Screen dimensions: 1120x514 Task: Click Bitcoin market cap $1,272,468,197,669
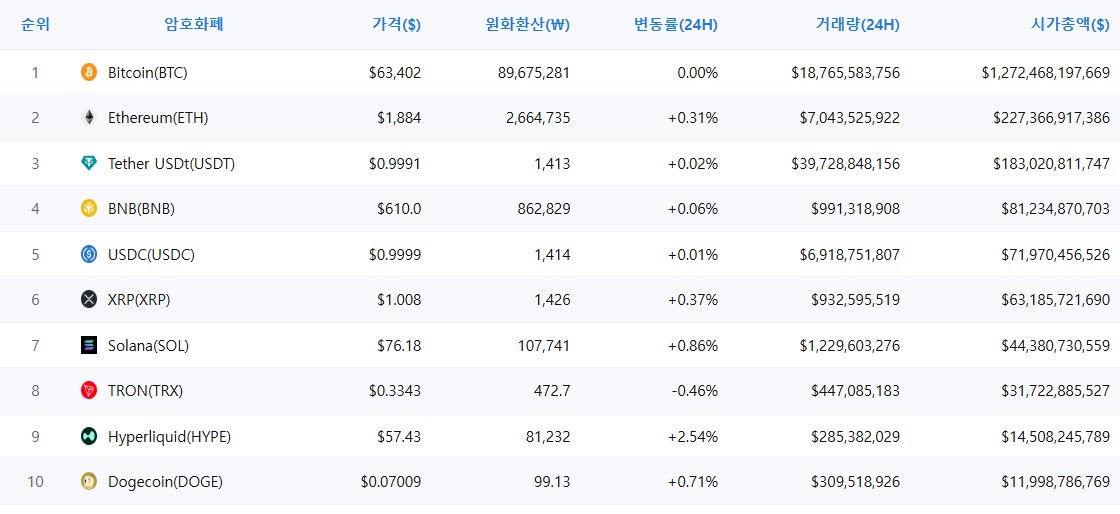(1046, 72)
